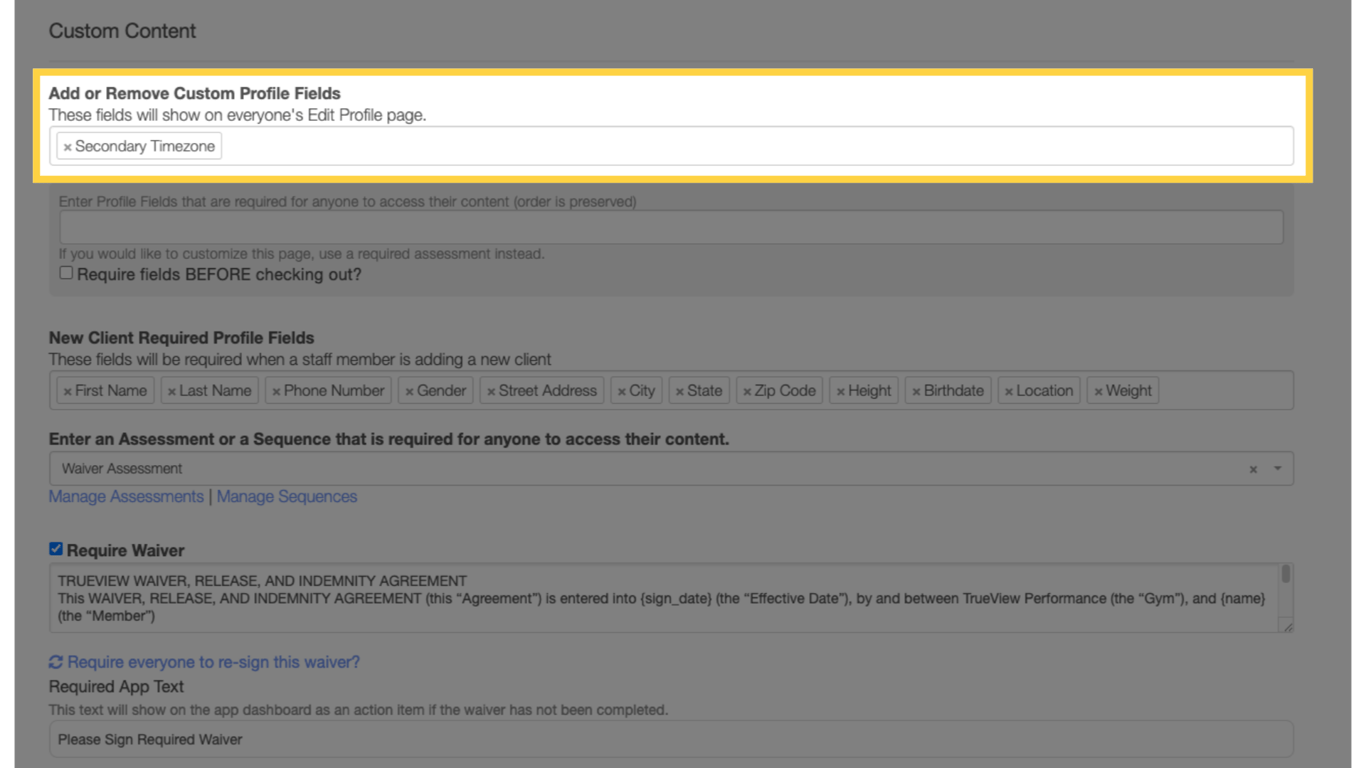Remove "Weight" from required fields
Screen dimensions: 1366x768
1097,391
